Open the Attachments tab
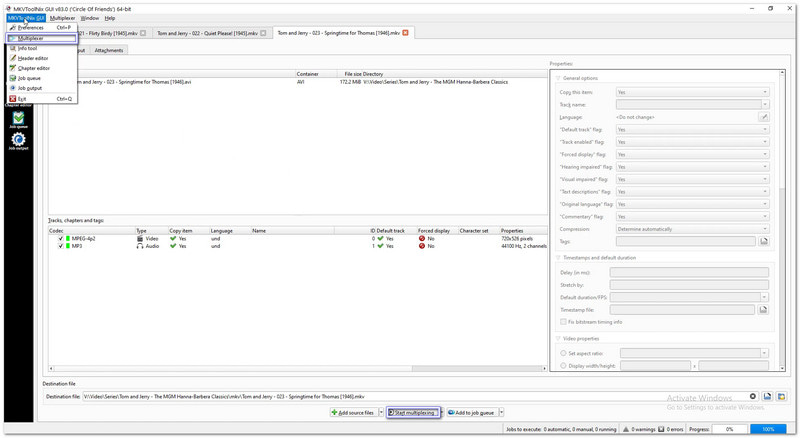 [109, 50]
